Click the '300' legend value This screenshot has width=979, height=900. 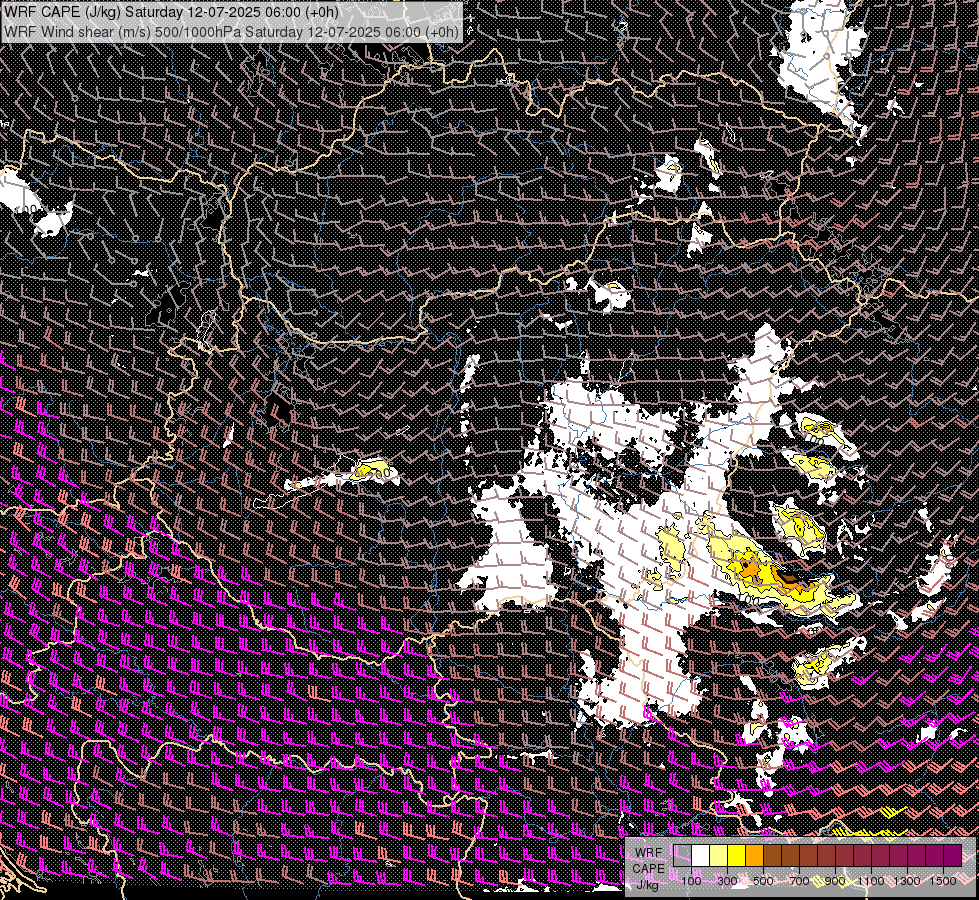(x=727, y=881)
